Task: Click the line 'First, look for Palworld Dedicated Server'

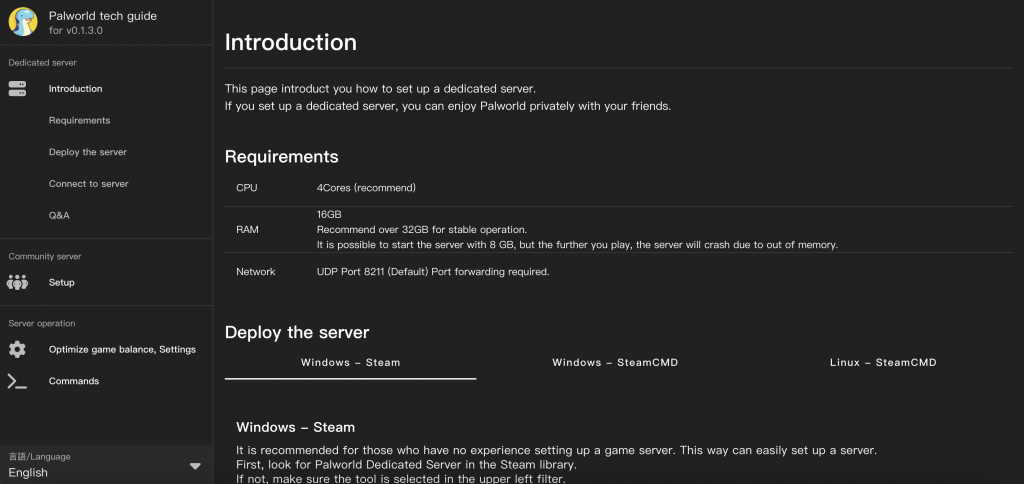Action: pyautogui.click(x=406, y=465)
